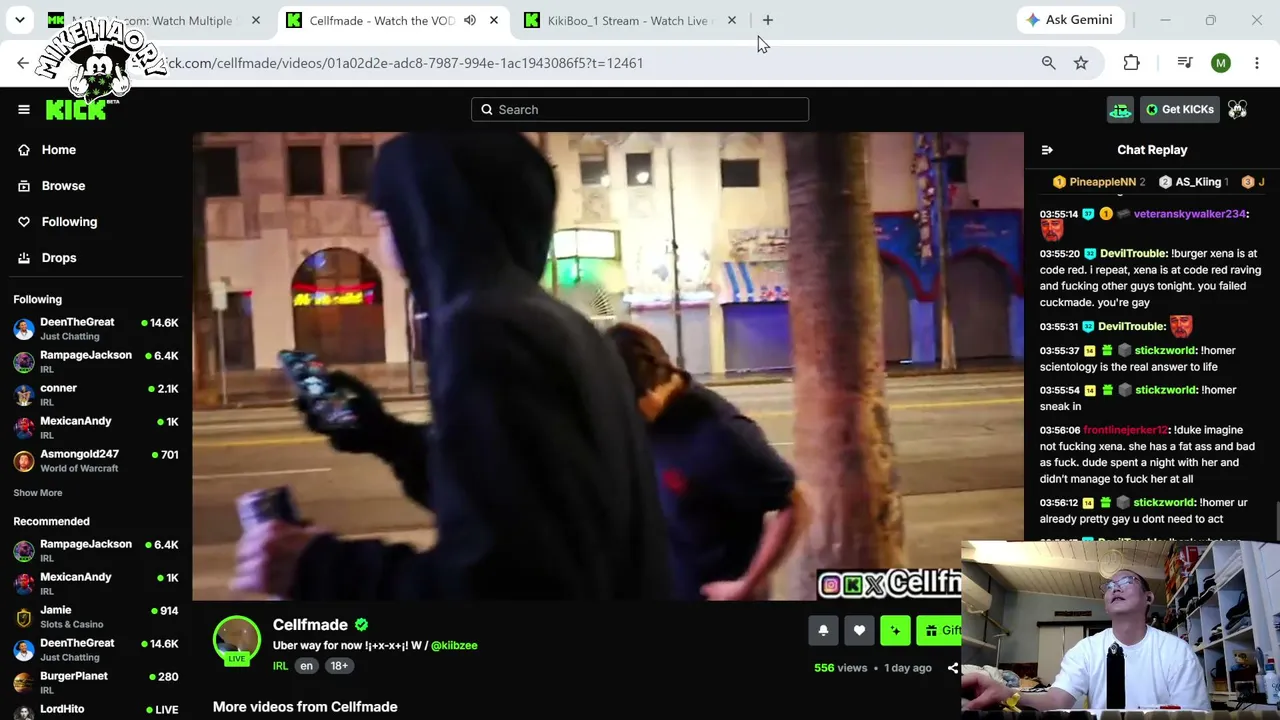Click the Get KICKs button
Screen dimensions: 1280x720
coord(1180,109)
